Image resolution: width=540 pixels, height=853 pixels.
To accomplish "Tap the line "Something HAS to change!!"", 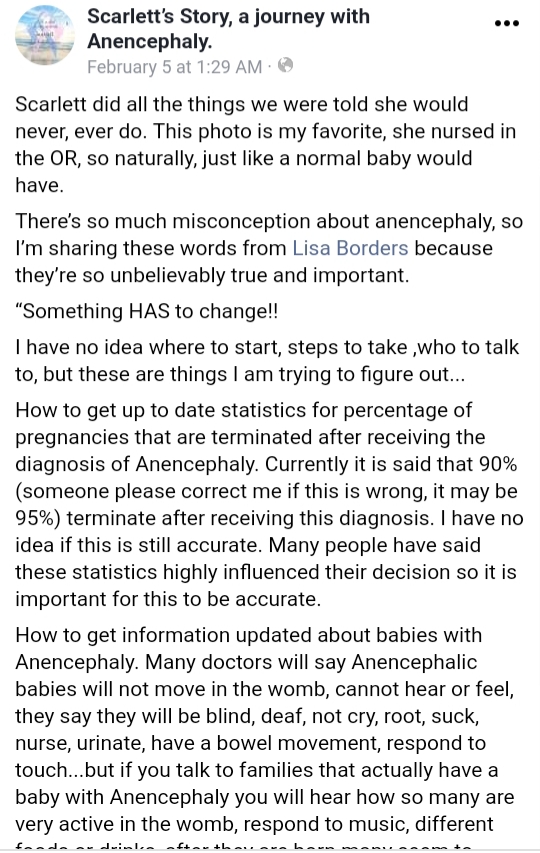I will click(147, 311).
